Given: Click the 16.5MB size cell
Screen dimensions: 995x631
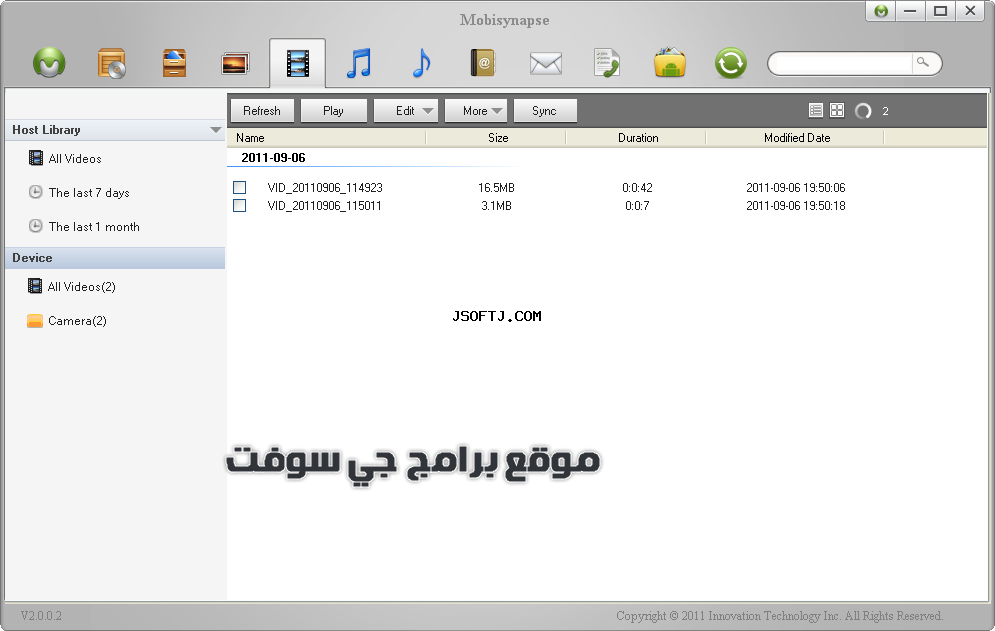Looking at the screenshot, I should pos(496,188).
